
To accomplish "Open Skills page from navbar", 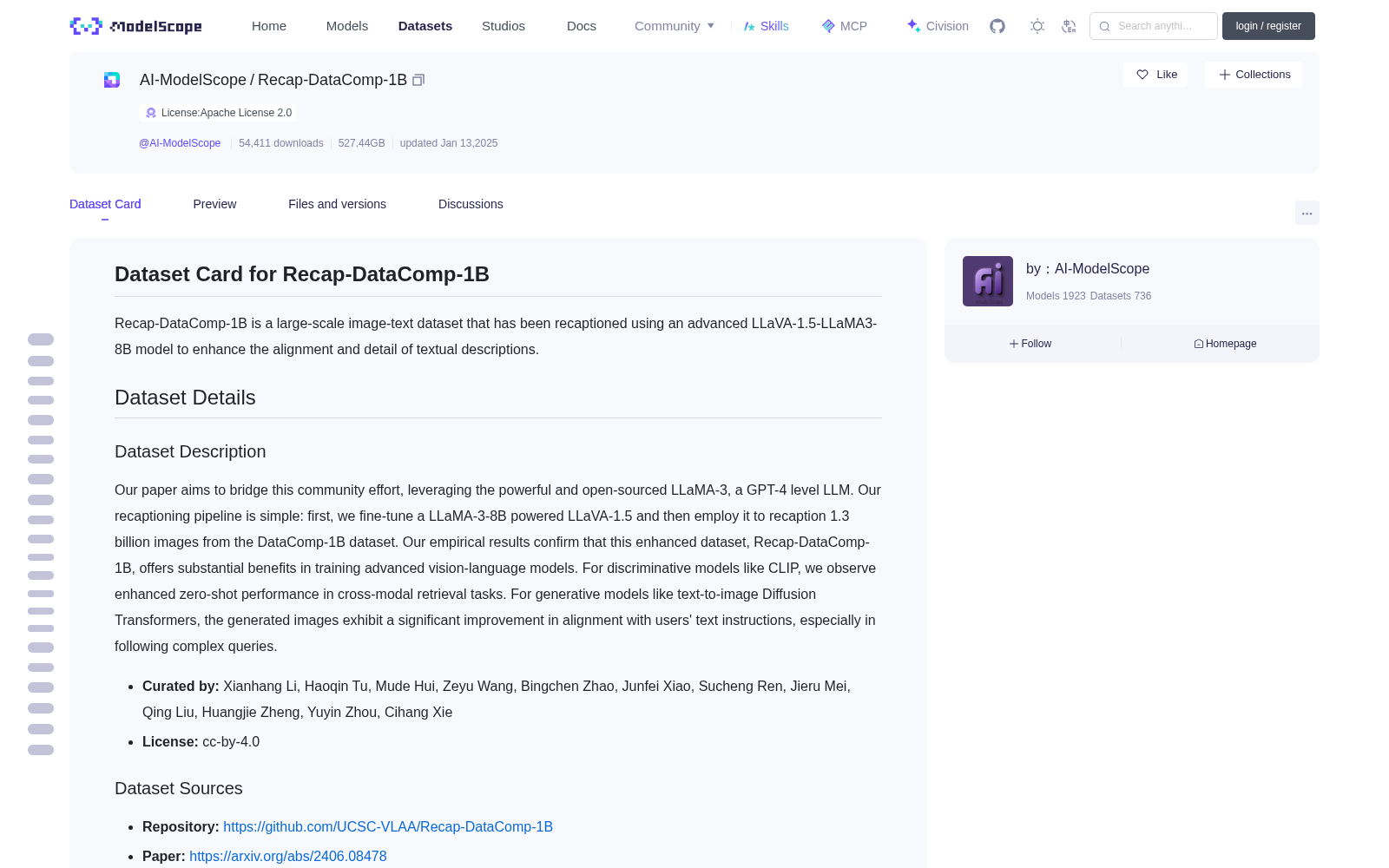I will [766, 26].
